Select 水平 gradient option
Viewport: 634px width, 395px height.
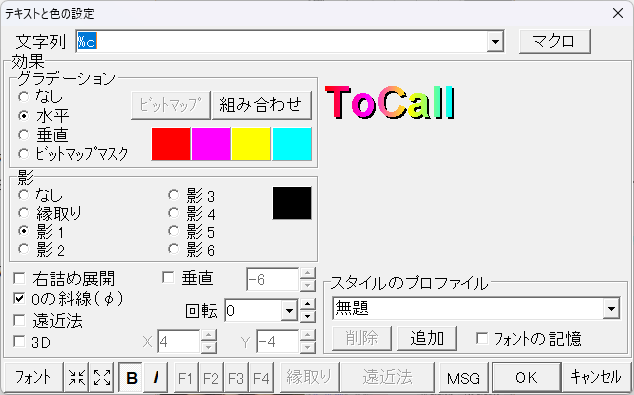pos(24,116)
